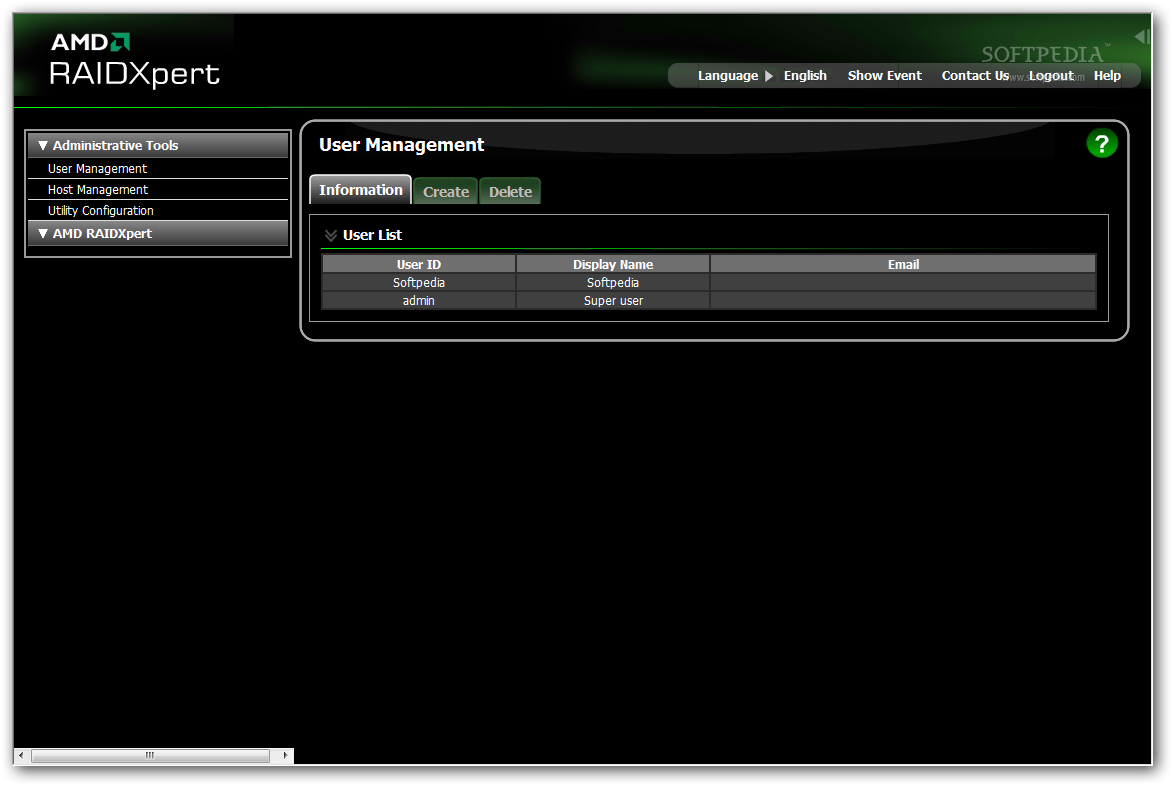1173x786 pixels.
Task: Open the green question mark help icon
Action: click(1101, 144)
